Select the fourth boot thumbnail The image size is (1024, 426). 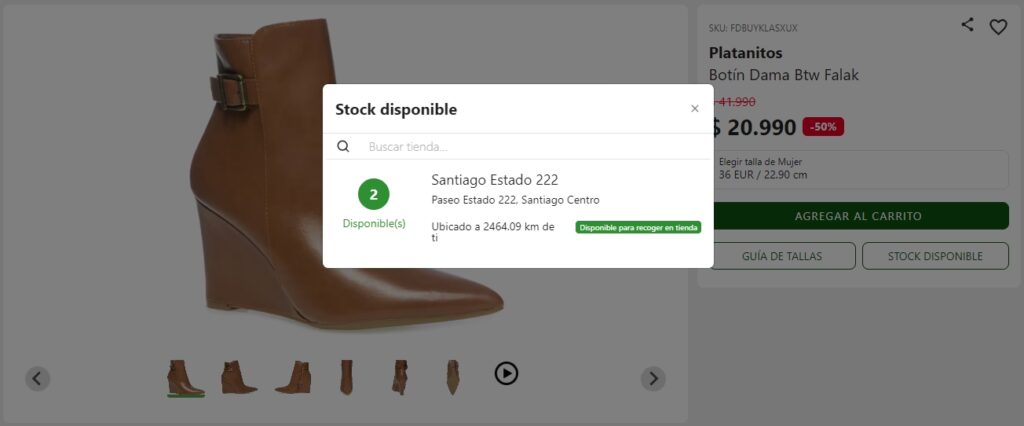(x=347, y=377)
